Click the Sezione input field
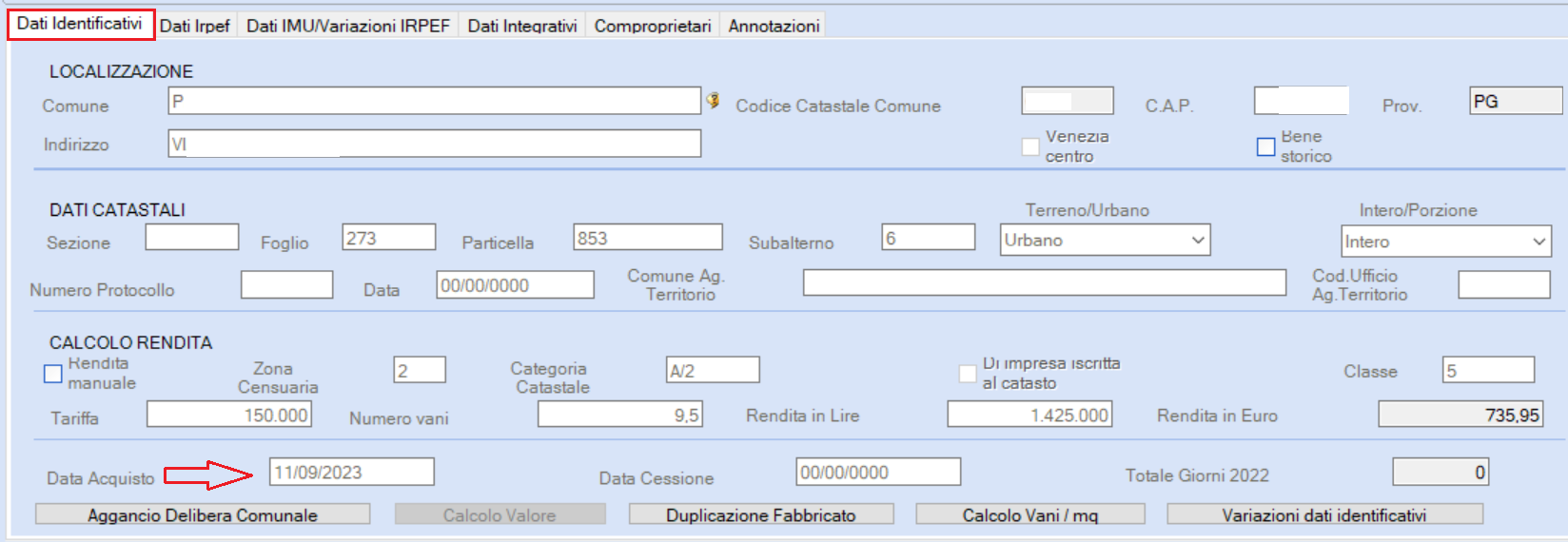This screenshot has height=542, width=1568. [x=192, y=238]
